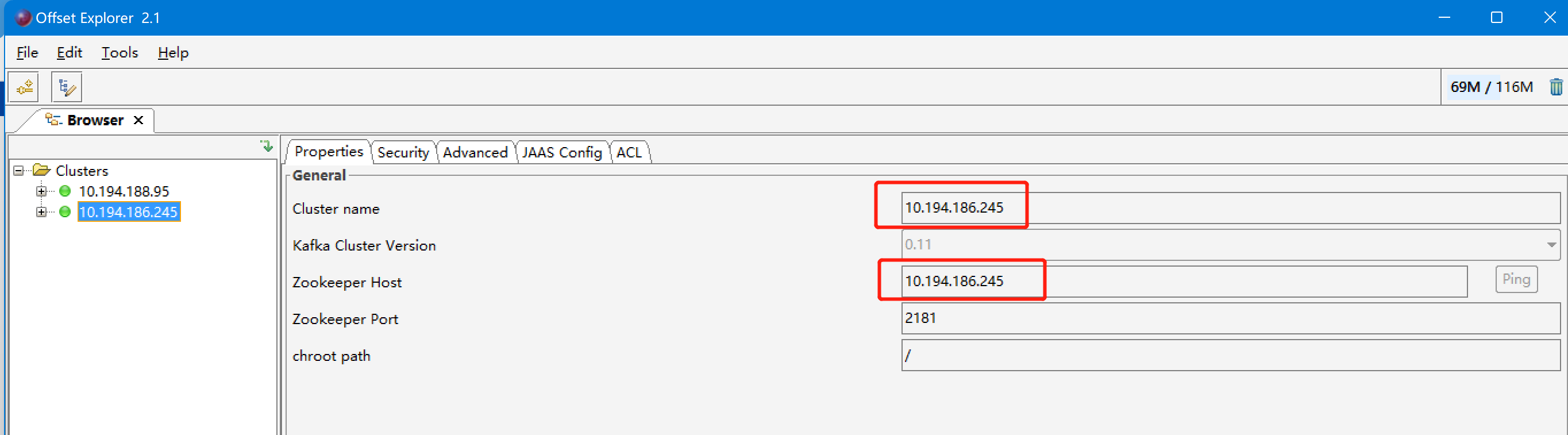Image resolution: width=1568 pixels, height=435 pixels.
Task: Click green status dot of 10.194.186.245
Action: click(x=65, y=211)
